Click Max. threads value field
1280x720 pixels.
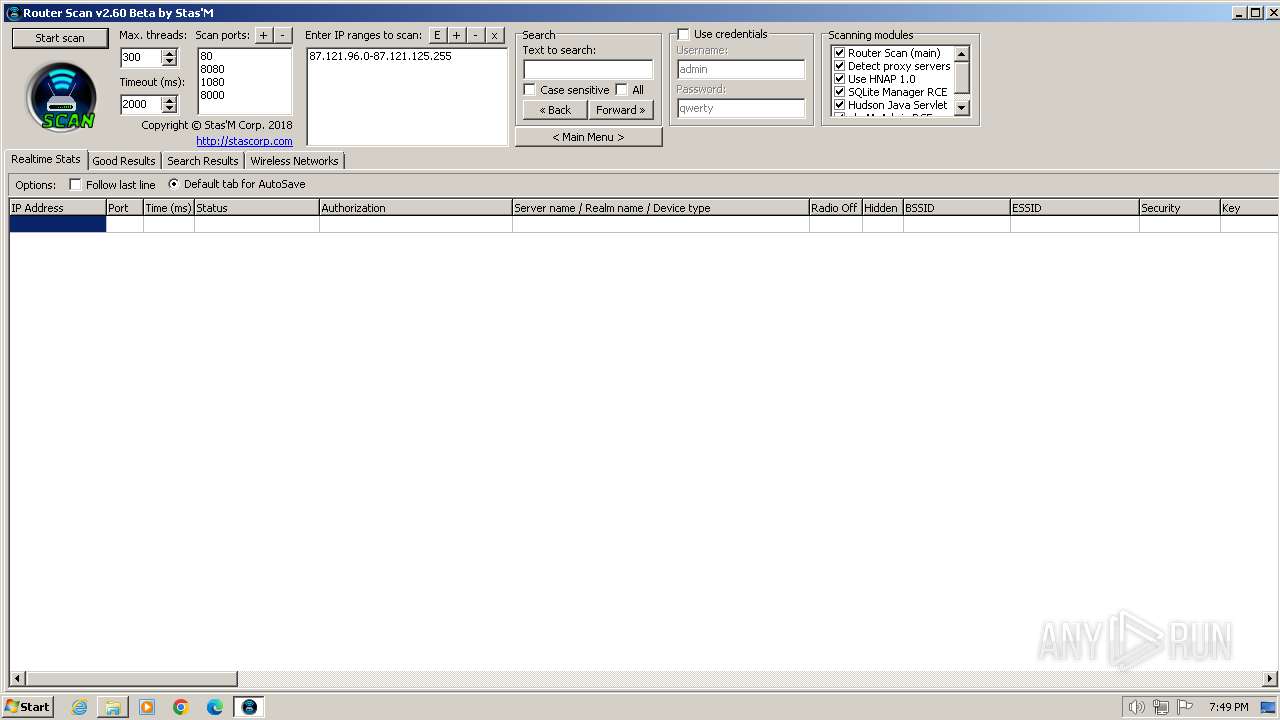141,58
